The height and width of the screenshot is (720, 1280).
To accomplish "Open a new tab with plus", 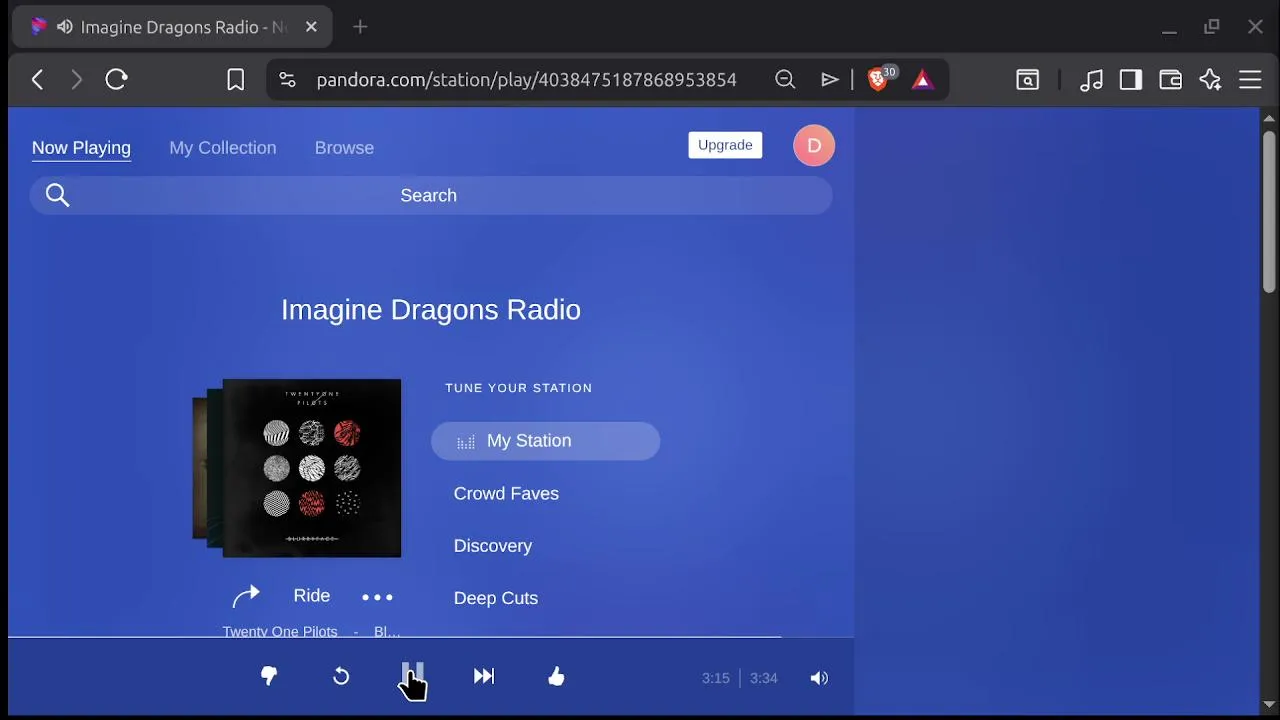I will (361, 27).
